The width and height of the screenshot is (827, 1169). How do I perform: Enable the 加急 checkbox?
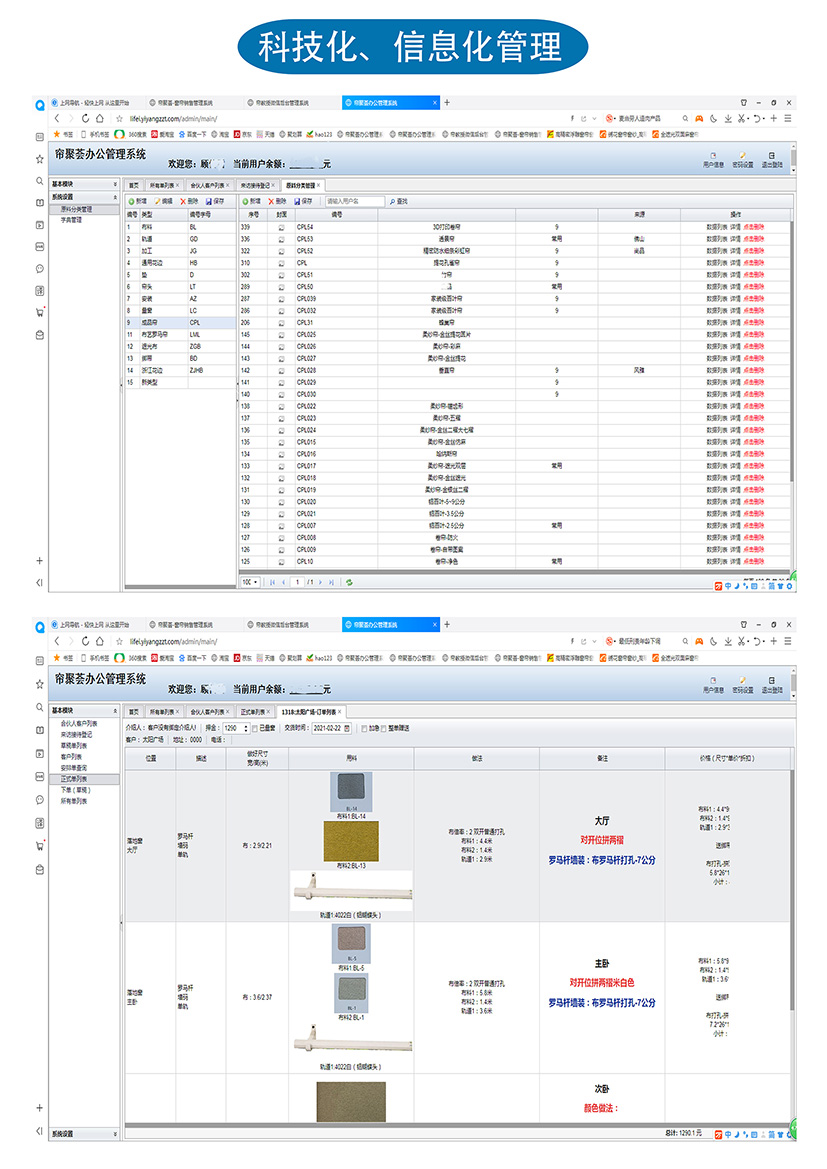363,728
